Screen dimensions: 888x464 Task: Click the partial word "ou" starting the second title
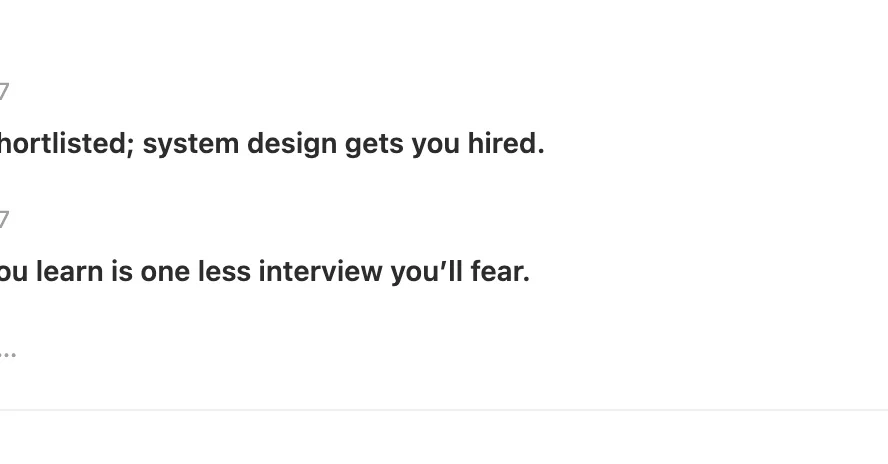click(x=14, y=271)
